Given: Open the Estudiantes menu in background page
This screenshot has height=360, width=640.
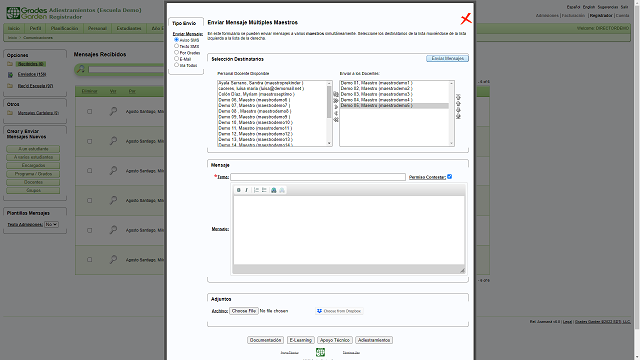Looking at the screenshot, I should coord(129,29).
